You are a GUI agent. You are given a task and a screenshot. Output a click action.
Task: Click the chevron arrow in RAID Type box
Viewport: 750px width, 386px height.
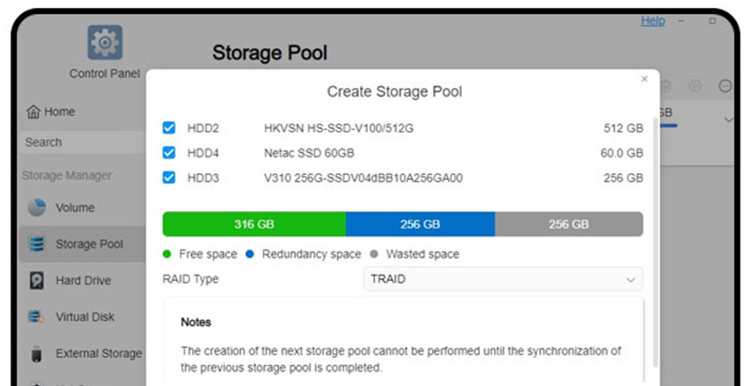coord(631,280)
